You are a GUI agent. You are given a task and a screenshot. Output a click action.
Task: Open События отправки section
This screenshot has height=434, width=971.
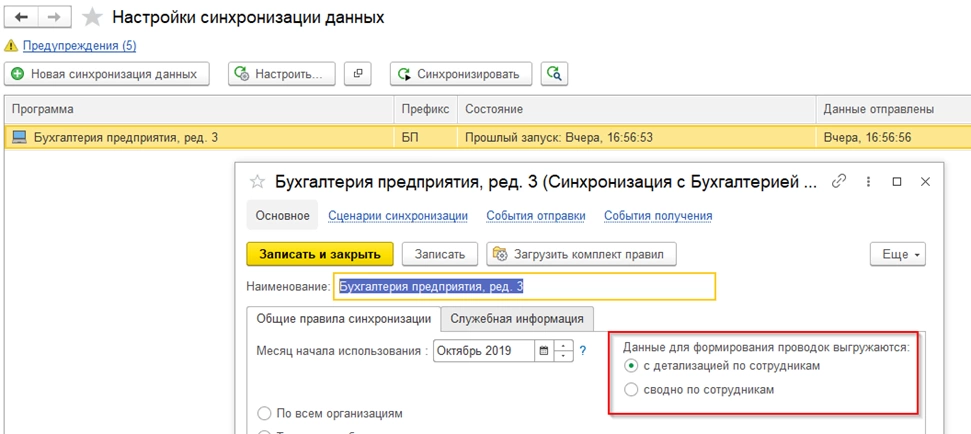(x=536, y=215)
